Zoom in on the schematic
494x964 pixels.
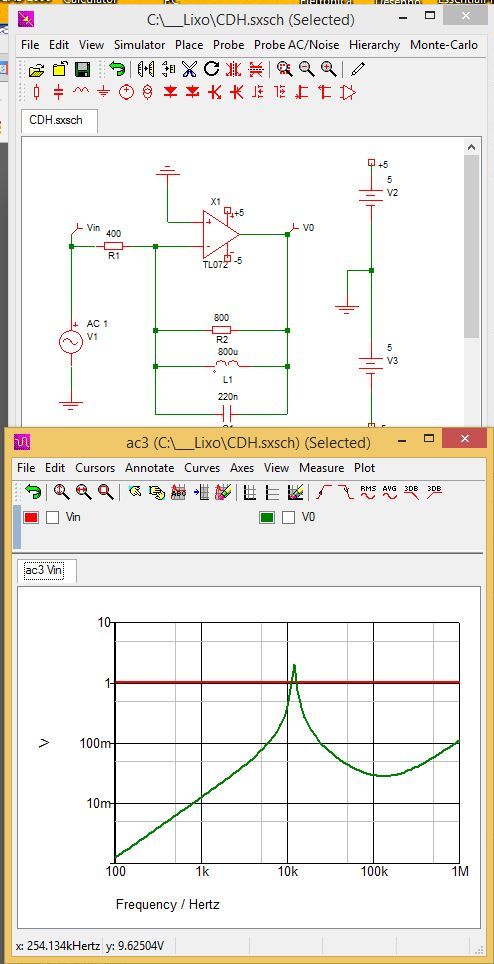pos(329,69)
